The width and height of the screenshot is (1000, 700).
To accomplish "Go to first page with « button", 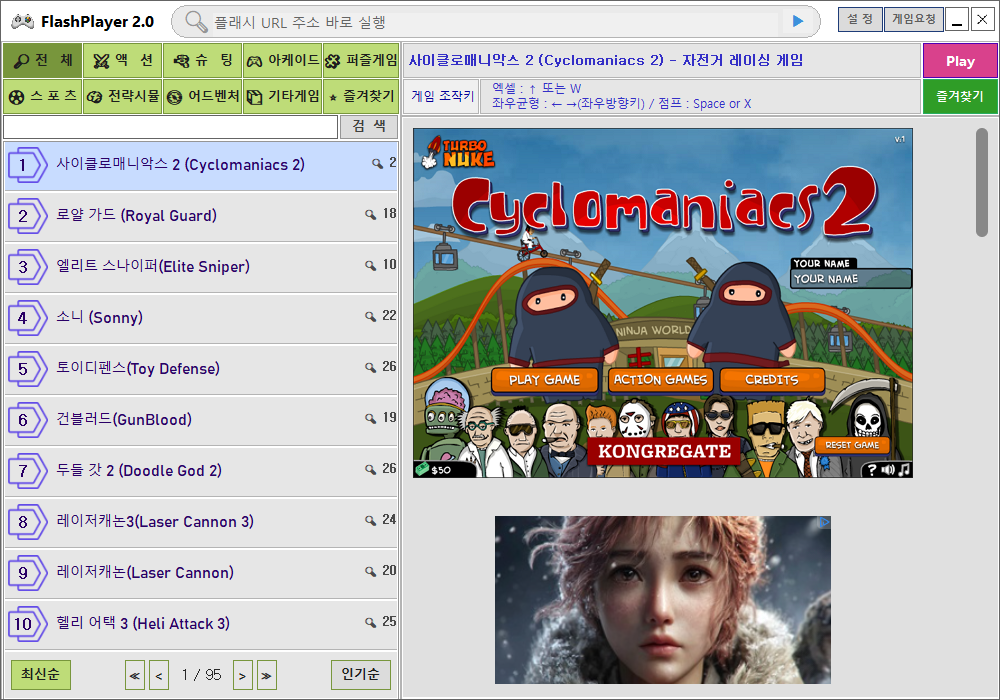I will pos(135,675).
